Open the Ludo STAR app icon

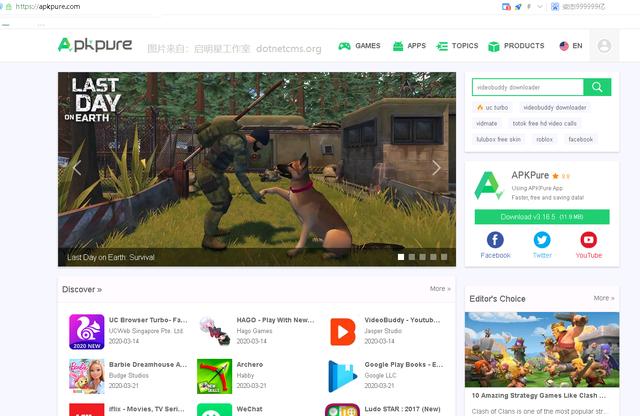(x=342, y=409)
